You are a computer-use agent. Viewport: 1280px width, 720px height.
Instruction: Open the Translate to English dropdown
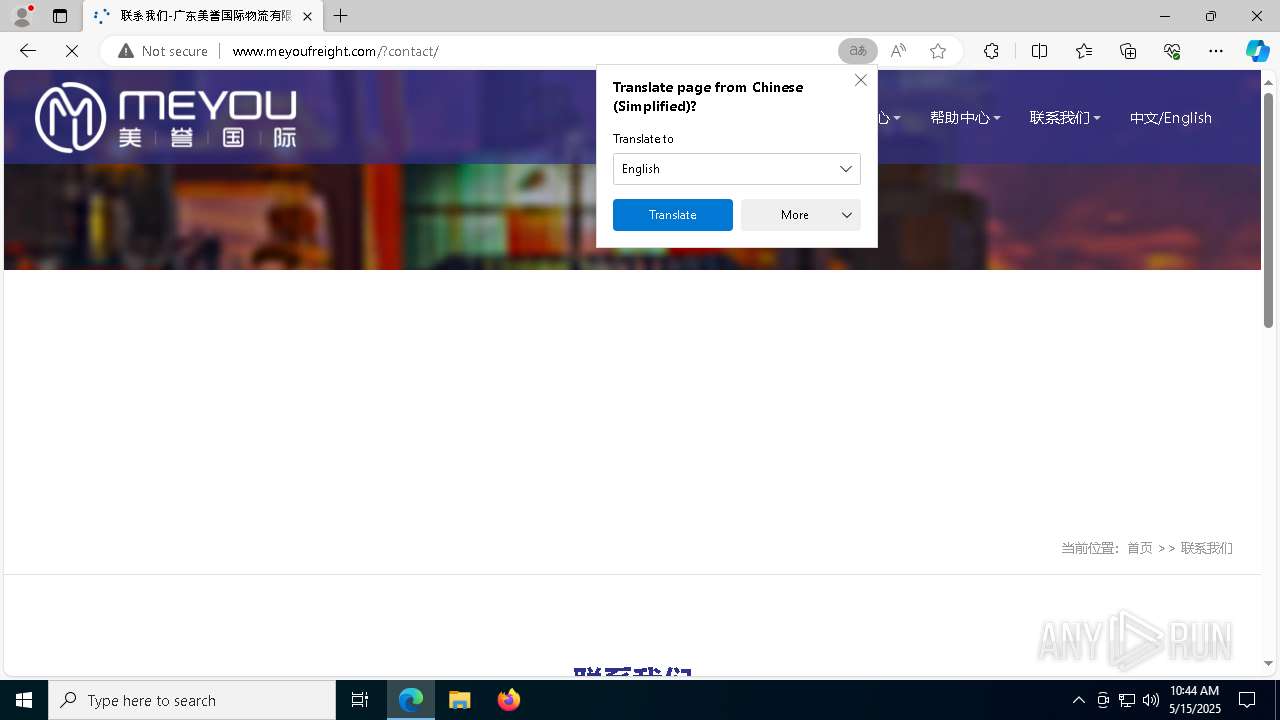click(737, 169)
